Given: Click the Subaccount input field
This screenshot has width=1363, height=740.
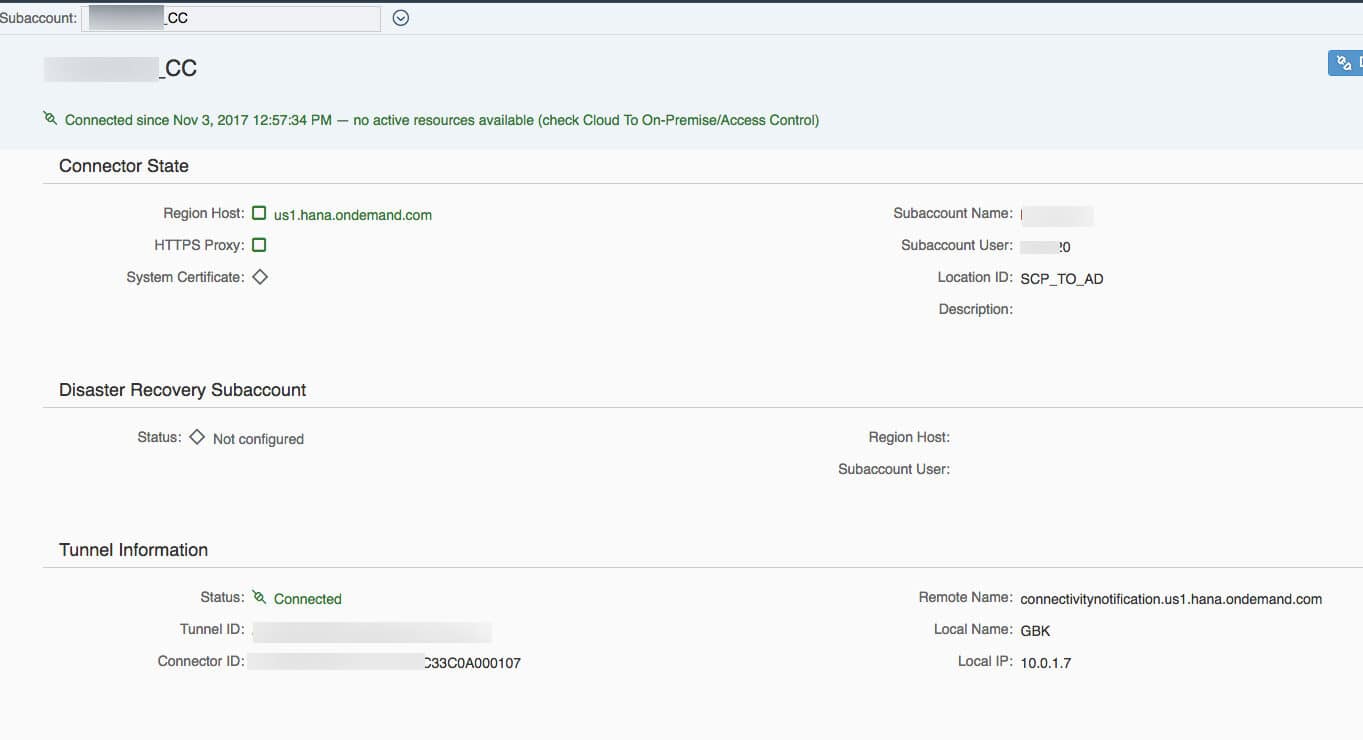Looking at the screenshot, I should coord(230,19).
